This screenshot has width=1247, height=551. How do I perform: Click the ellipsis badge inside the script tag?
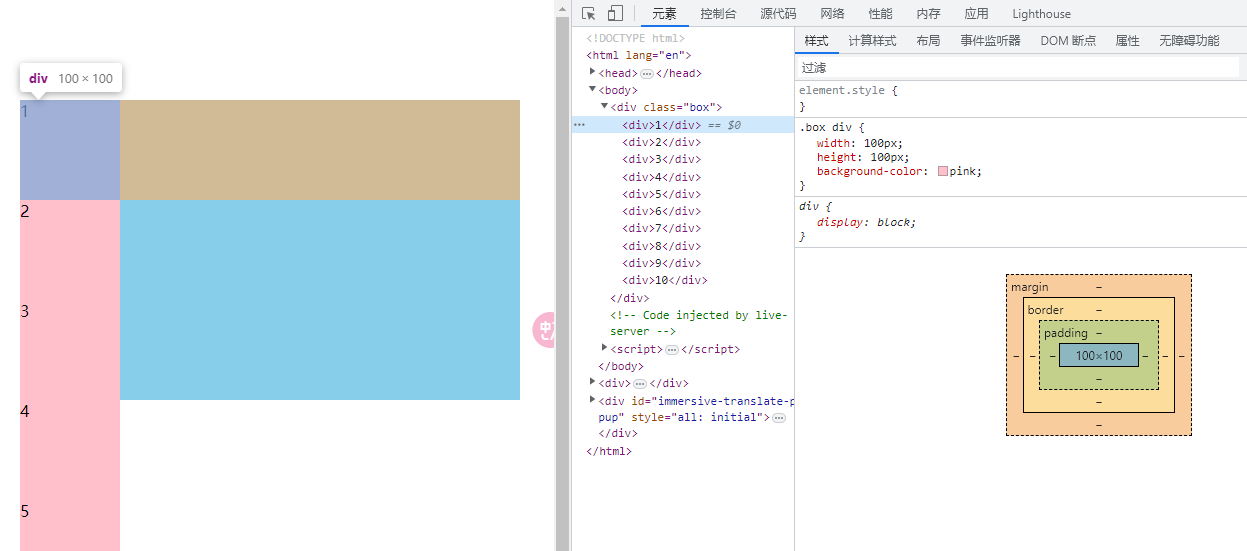pos(672,350)
